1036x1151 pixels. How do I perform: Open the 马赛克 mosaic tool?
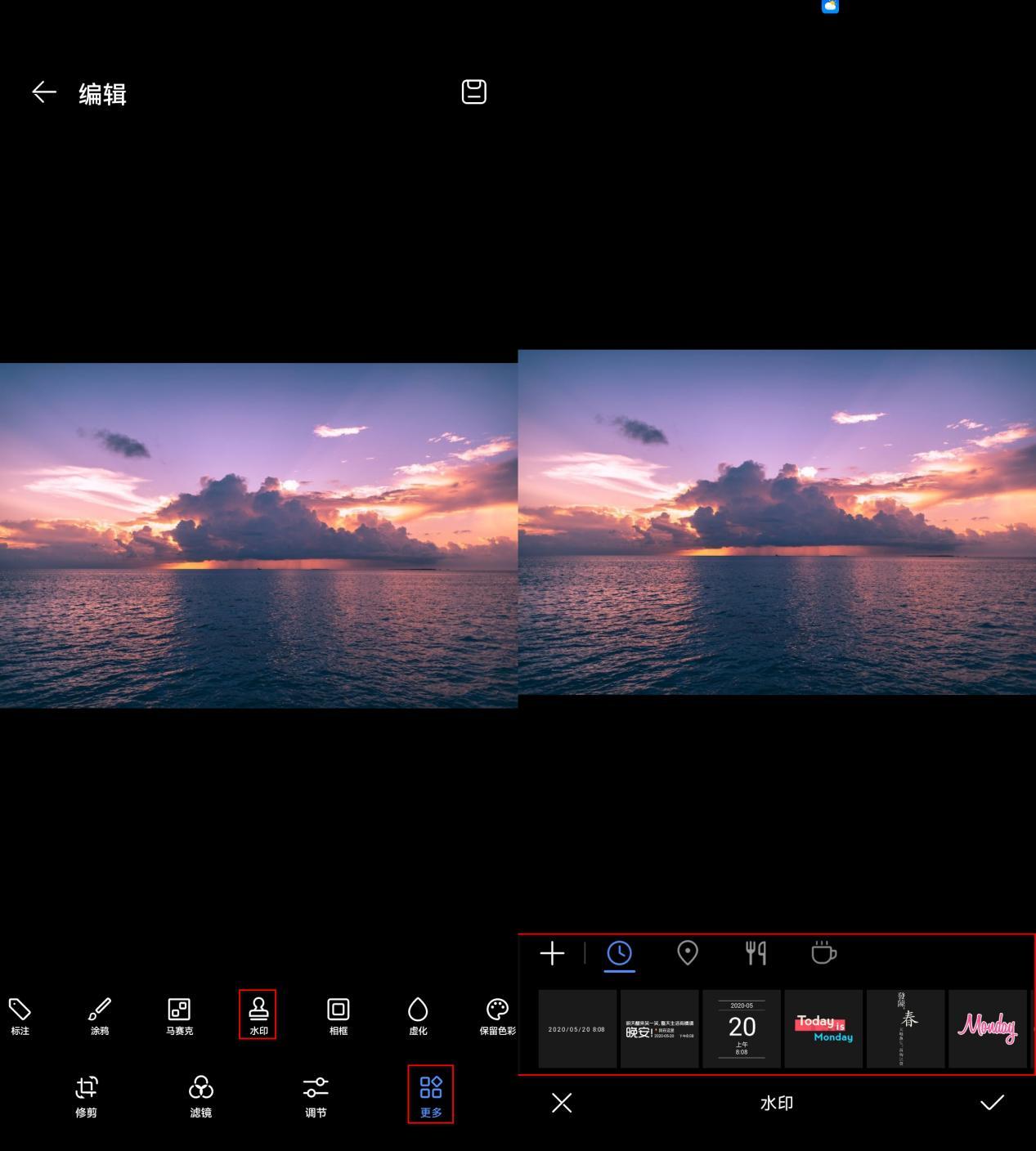(179, 1016)
